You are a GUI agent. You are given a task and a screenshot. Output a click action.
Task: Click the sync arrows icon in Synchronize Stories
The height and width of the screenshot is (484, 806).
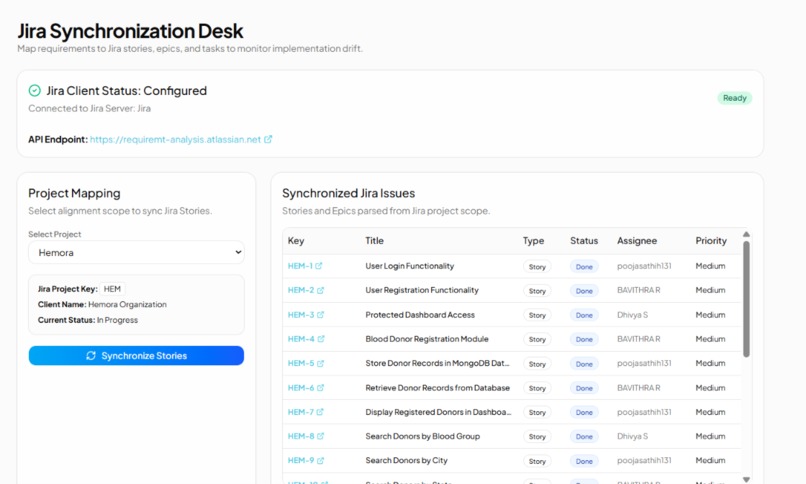(91, 356)
